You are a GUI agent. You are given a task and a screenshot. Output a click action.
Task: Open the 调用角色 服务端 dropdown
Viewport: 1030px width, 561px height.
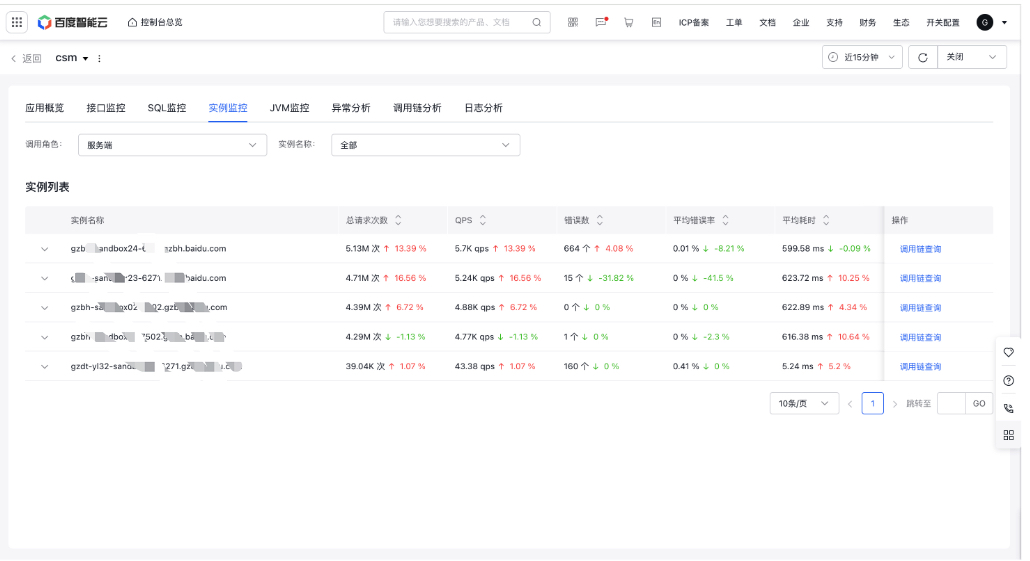point(172,145)
